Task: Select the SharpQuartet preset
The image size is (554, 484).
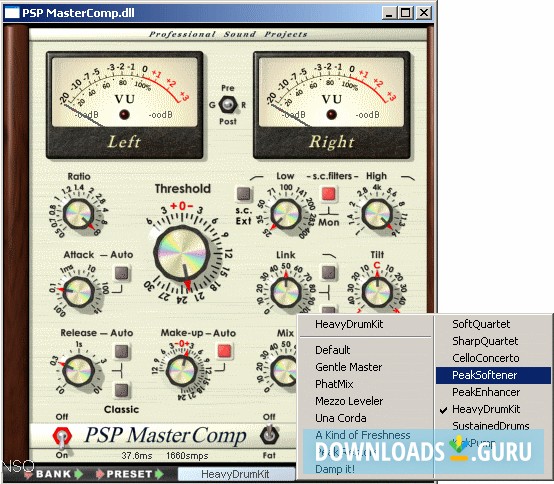Action: pyautogui.click(x=493, y=341)
